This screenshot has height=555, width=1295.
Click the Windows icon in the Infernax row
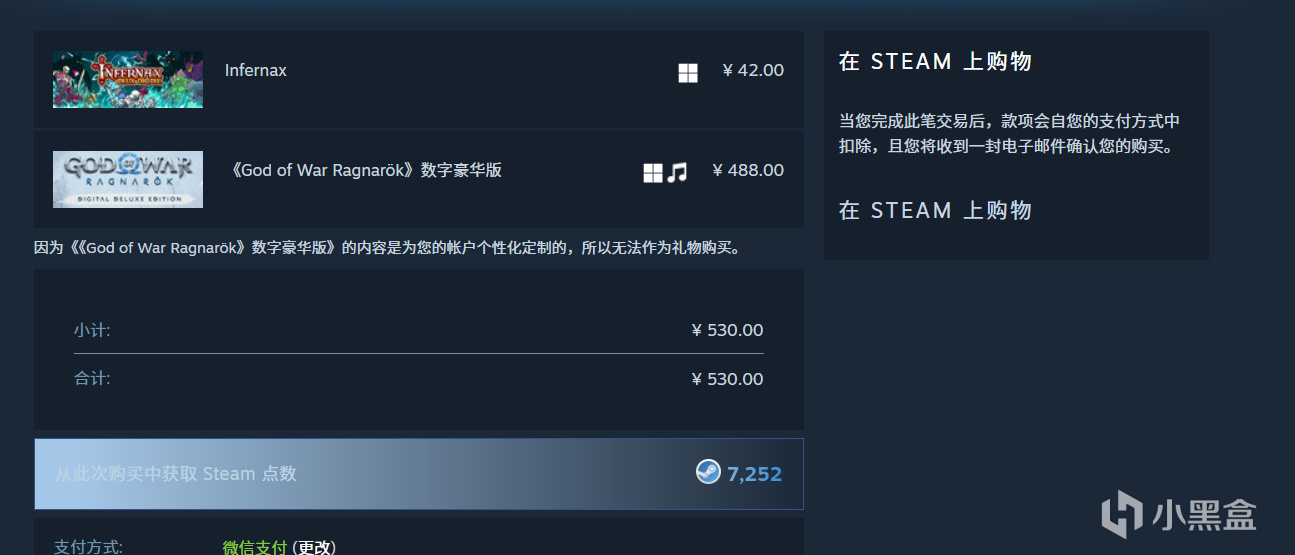tap(688, 73)
